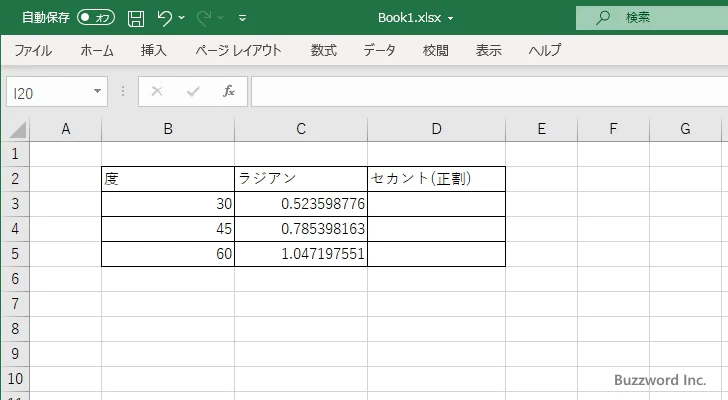Select column B header
The image size is (728, 400).
point(168,129)
